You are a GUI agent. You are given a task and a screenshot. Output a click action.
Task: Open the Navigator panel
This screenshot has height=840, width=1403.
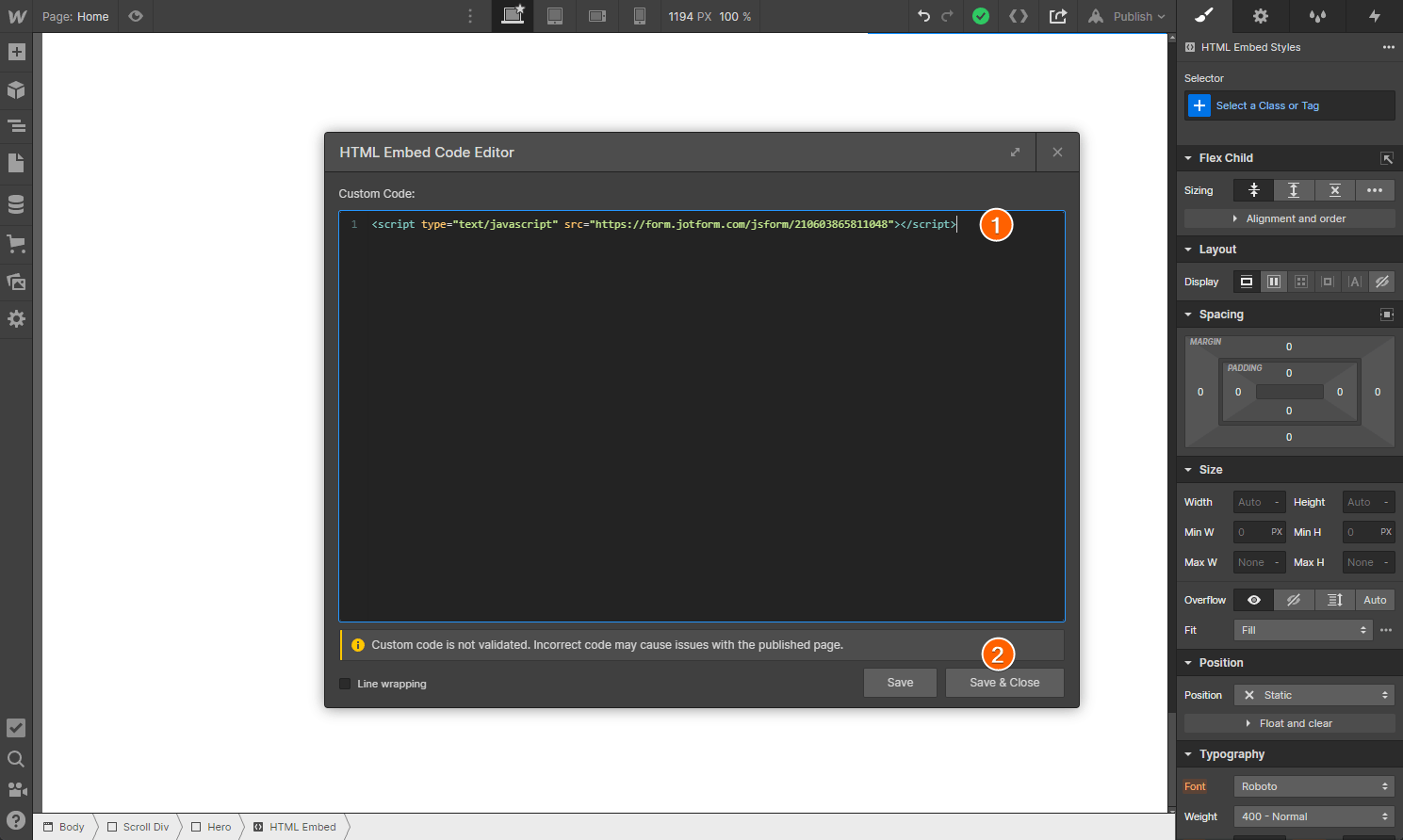(16, 125)
